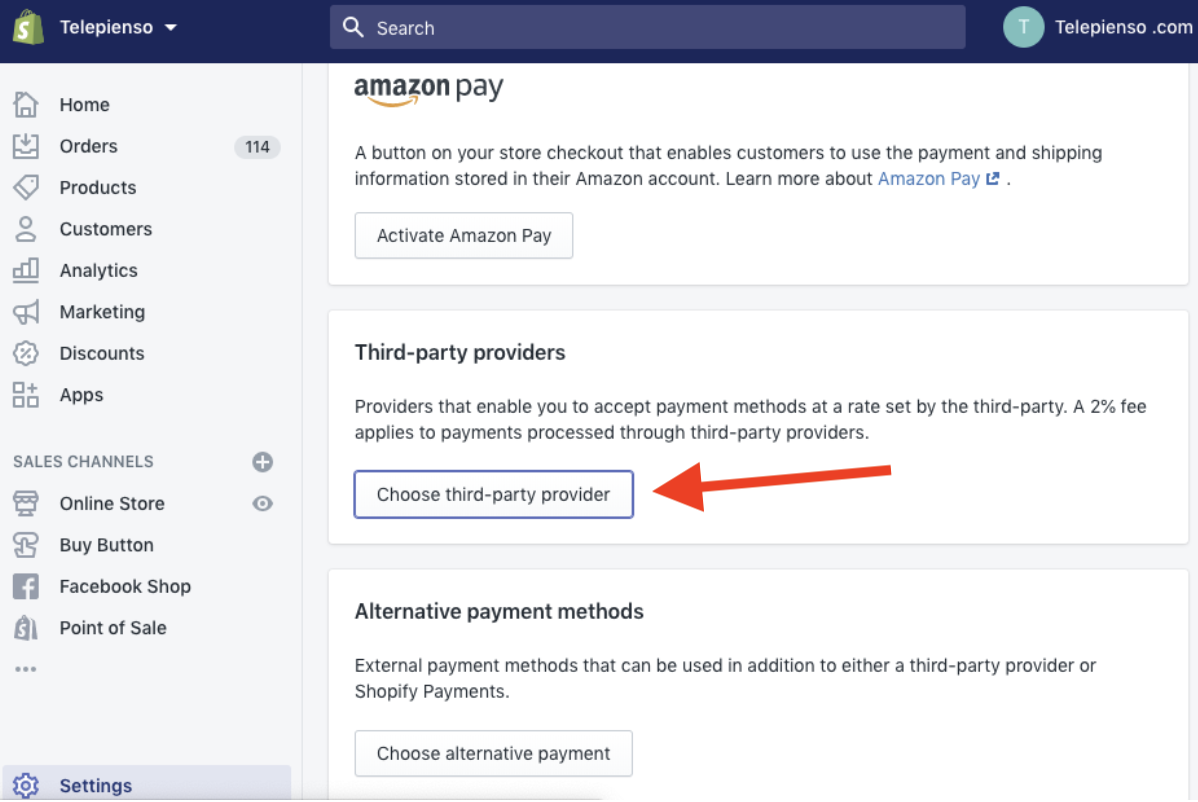
Task: Expand the Telepienso store dropdown arrow
Action: pyautogui.click(x=170, y=27)
